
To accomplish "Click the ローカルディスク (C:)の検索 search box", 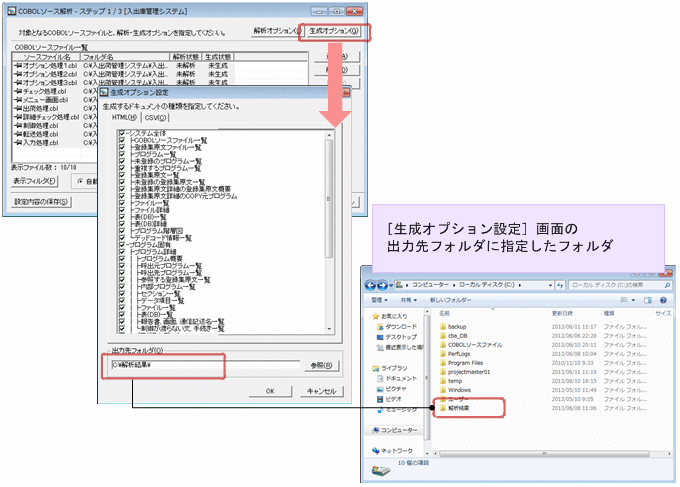I will 620,285.
